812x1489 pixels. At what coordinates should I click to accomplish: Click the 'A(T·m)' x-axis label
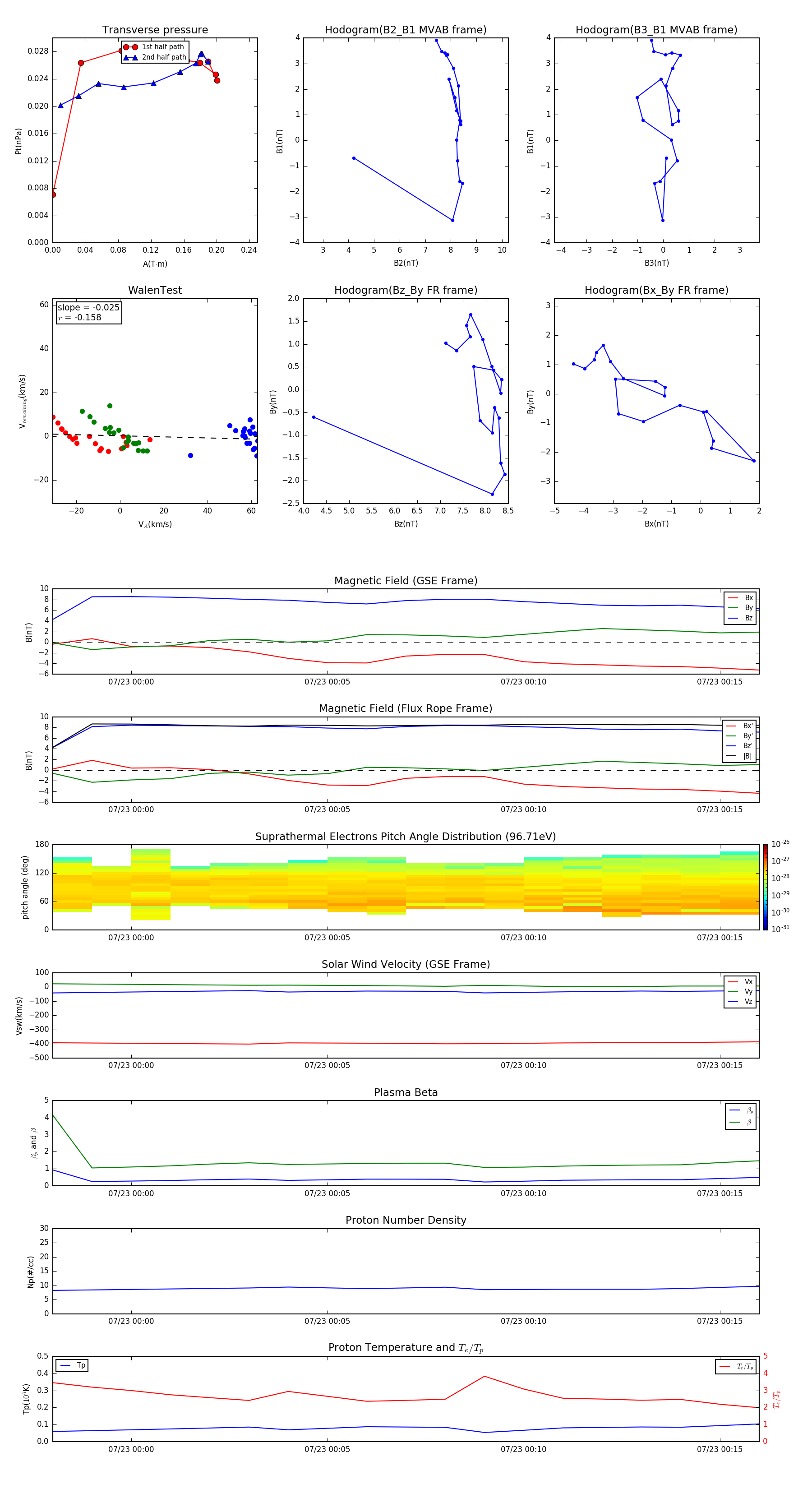pos(155,264)
